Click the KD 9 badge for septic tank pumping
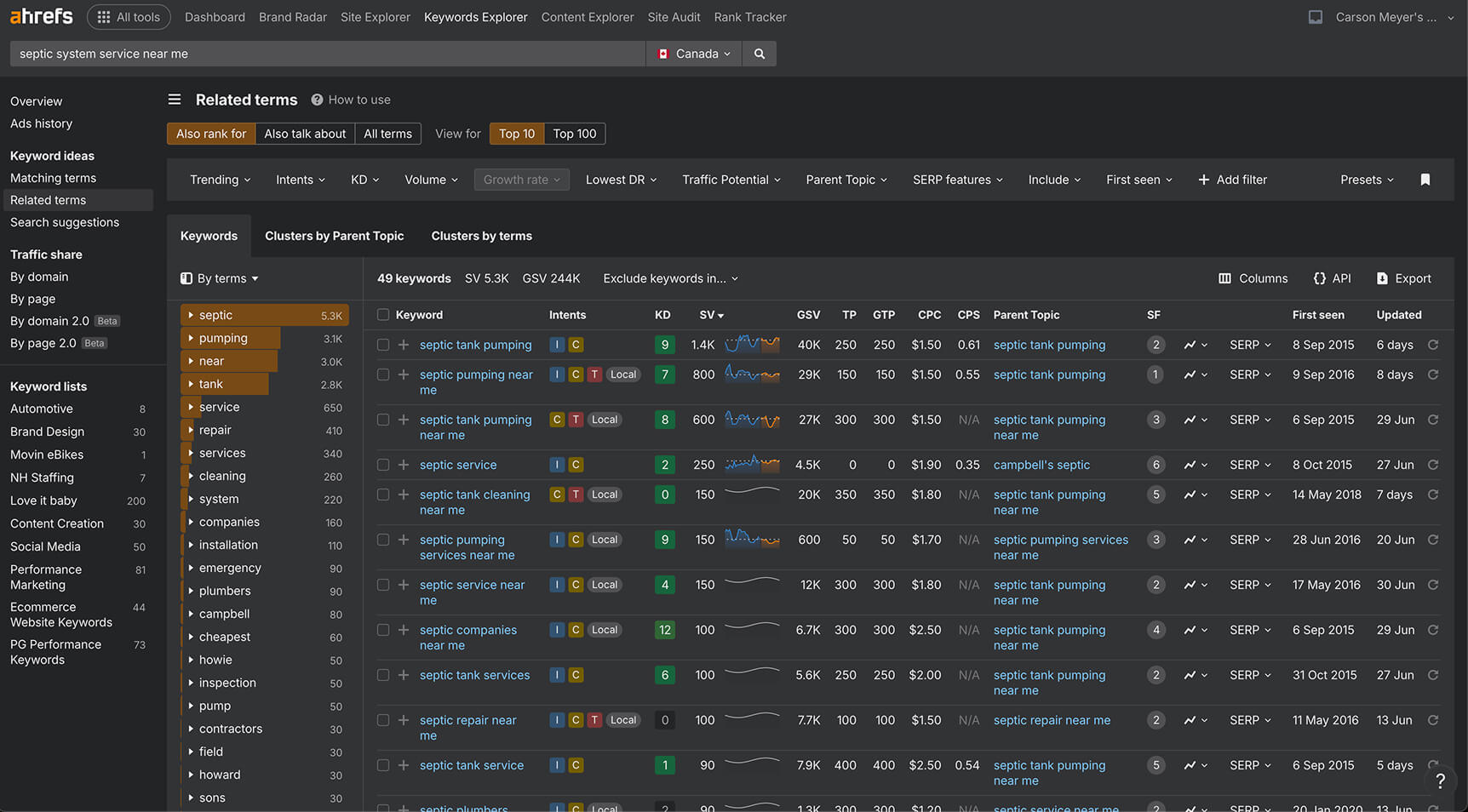The width and height of the screenshot is (1468, 812). (x=665, y=345)
